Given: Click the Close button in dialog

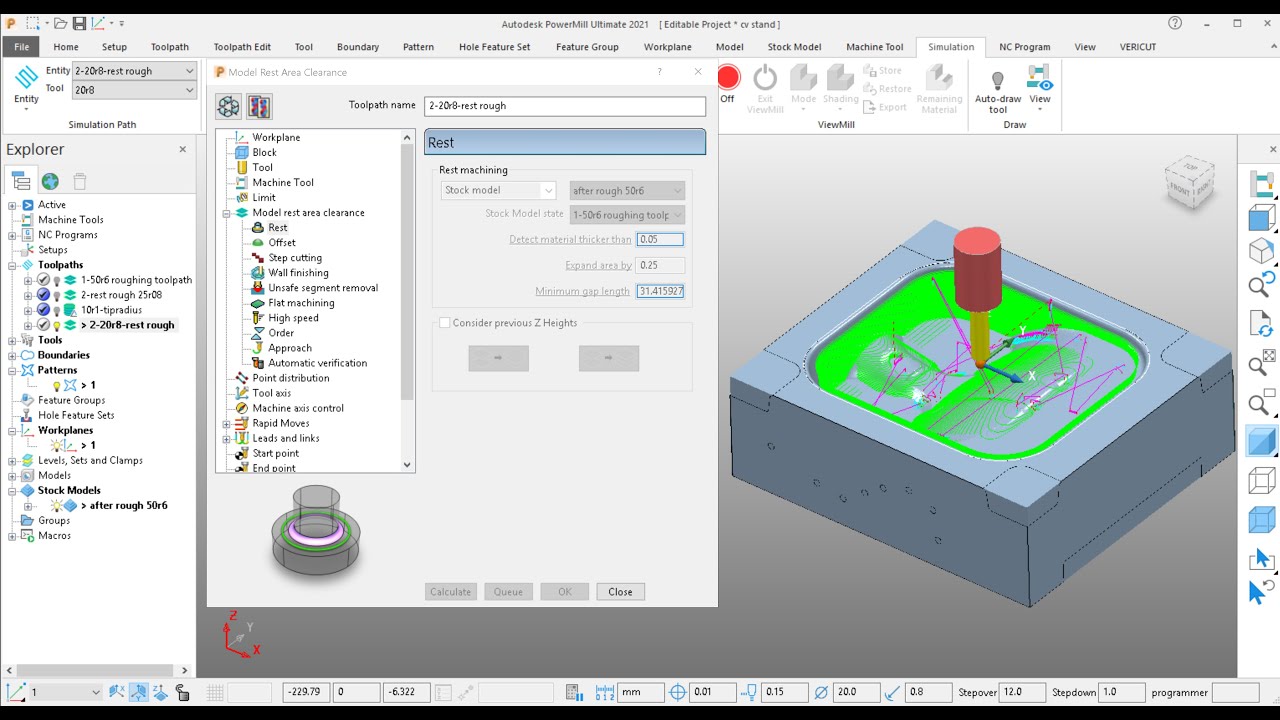Looking at the screenshot, I should pos(620,592).
